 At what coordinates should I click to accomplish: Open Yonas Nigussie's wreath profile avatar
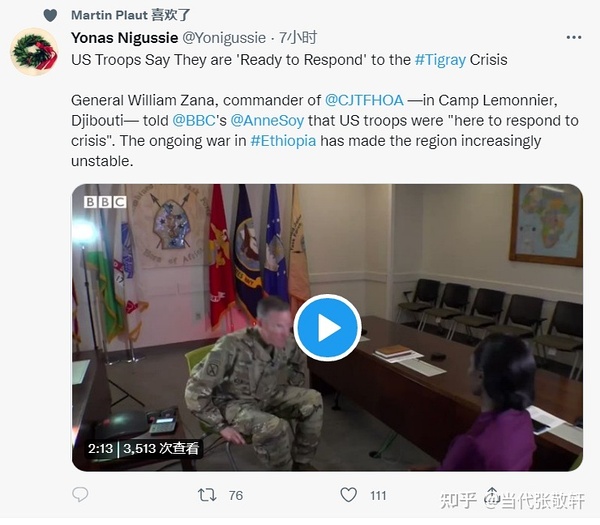[x=34, y=52]
